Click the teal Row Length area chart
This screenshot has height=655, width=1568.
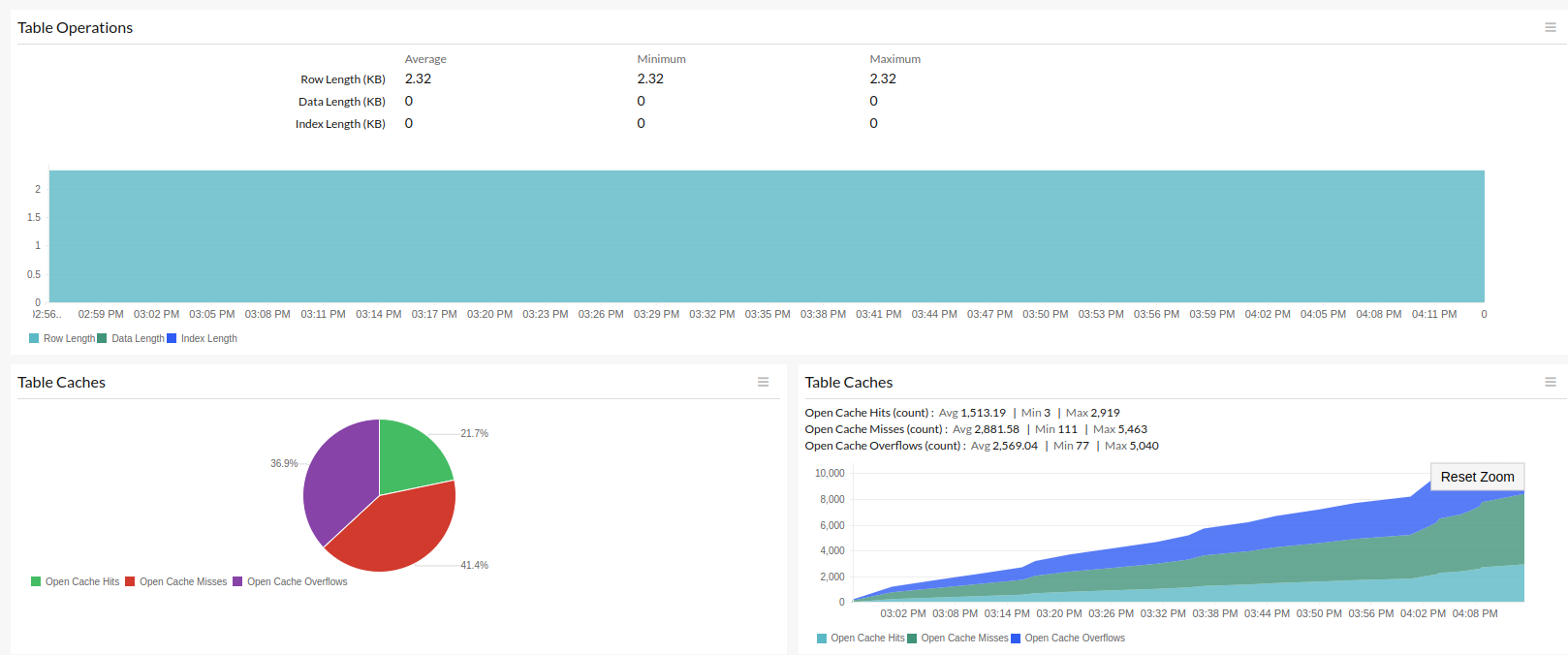point(767,236)
